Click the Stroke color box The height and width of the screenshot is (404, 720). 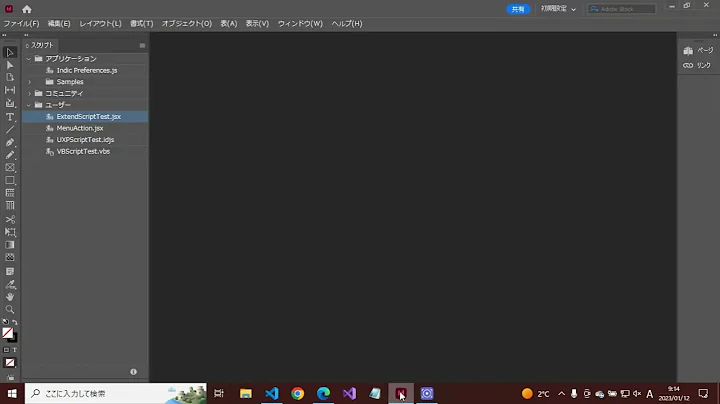point(14,339)
